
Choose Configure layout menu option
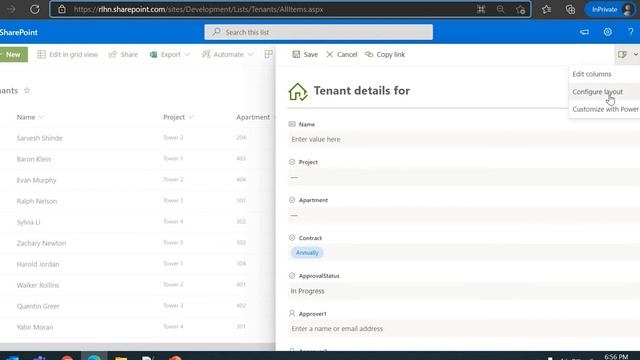tap(598, 92)
